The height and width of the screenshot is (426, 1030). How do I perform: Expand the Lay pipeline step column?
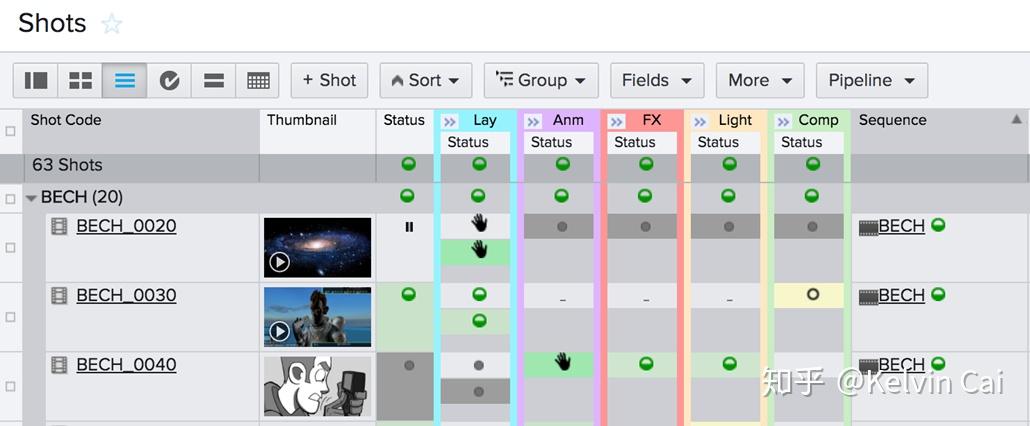coord(449,121)
